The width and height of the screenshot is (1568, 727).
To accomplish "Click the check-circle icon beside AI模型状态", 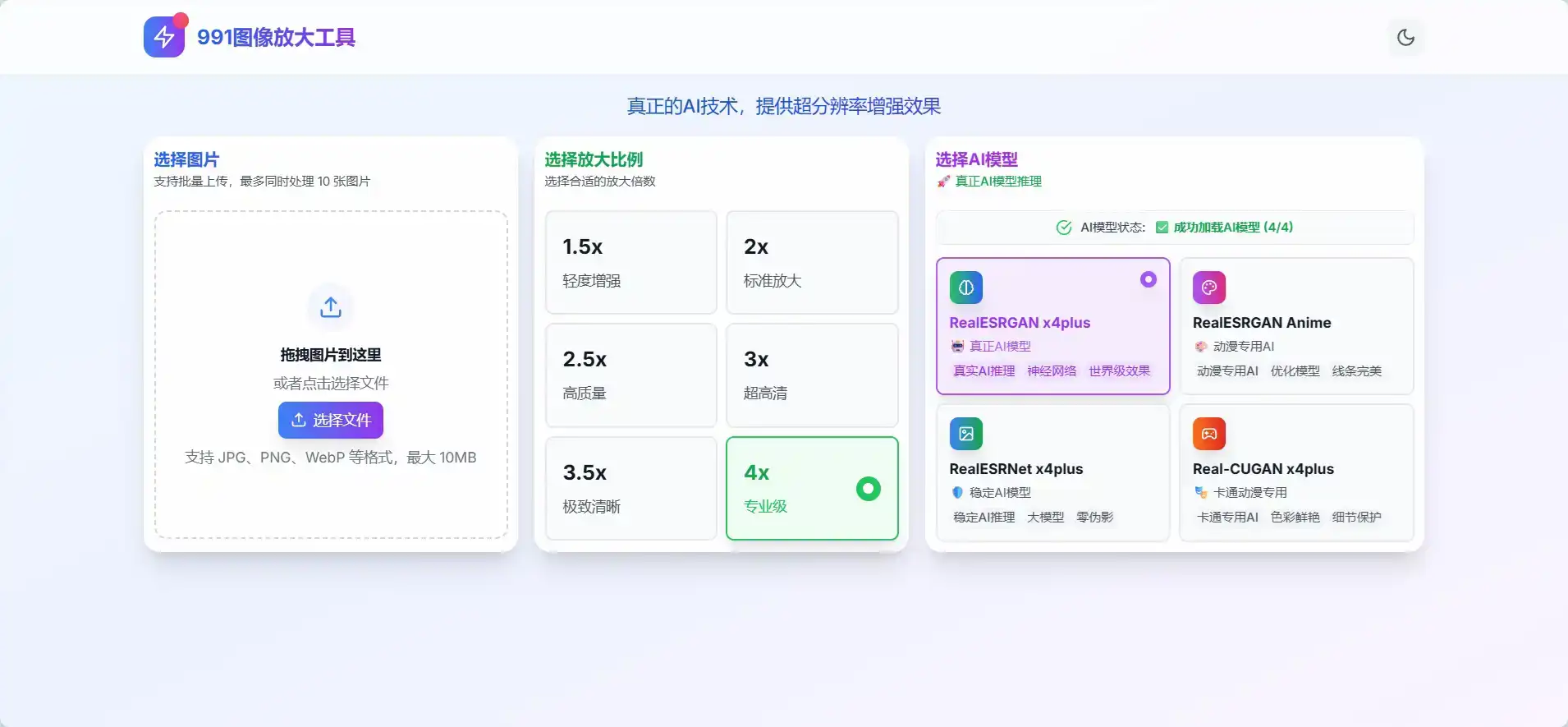I will coord(1064,228).
